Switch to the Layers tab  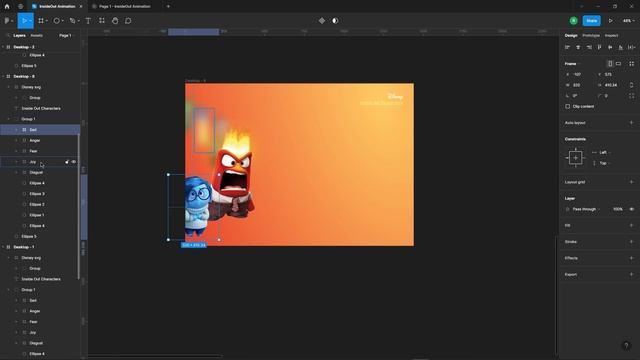pyautogui.click(x=19, y=36)
